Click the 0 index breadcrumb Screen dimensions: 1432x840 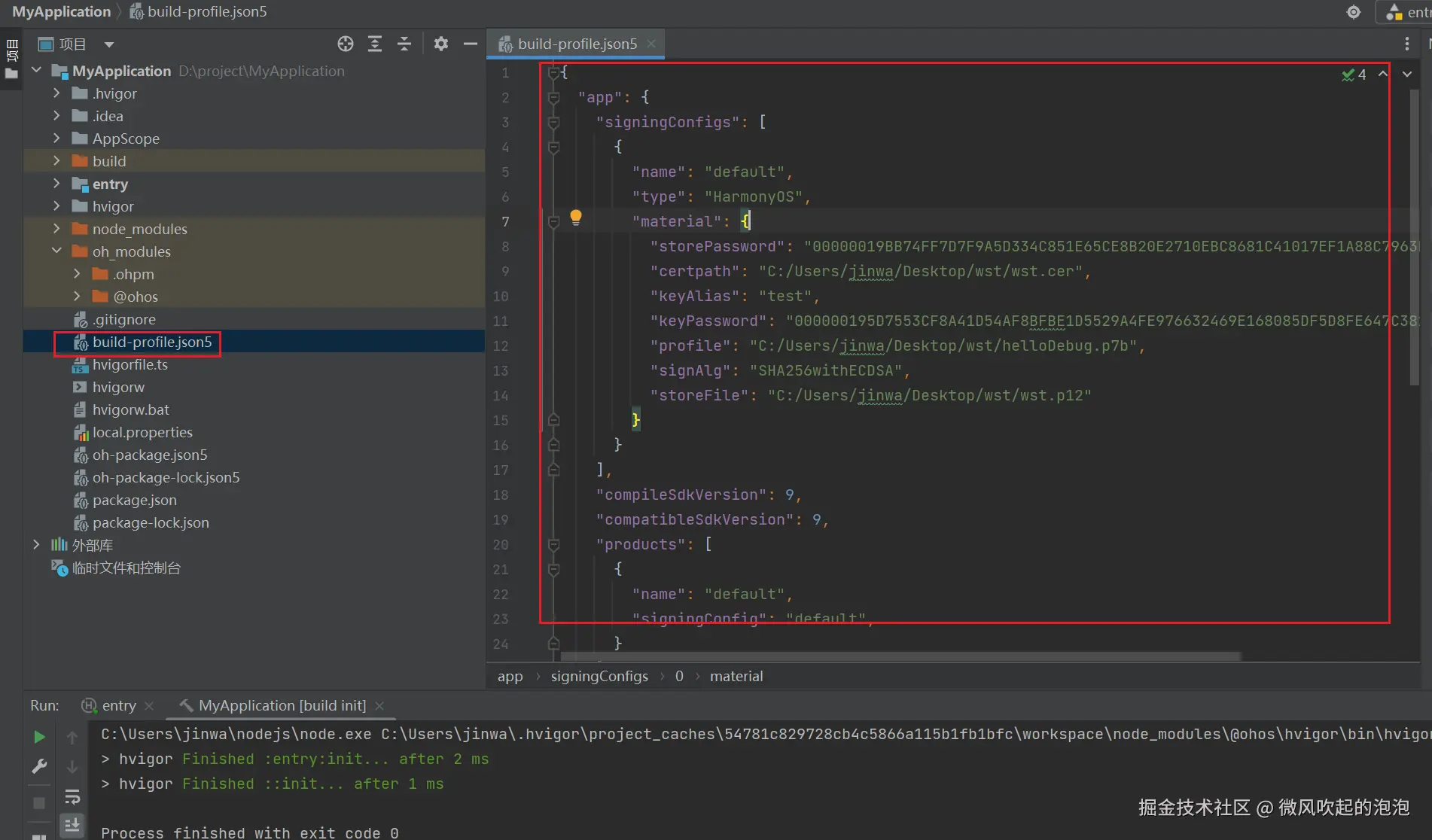pos(679,677)
